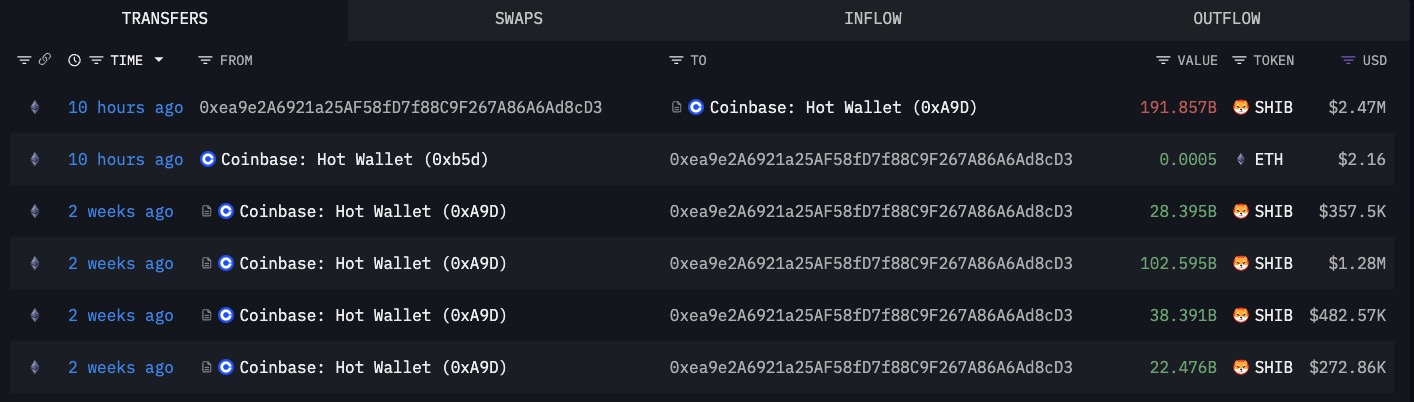Click contract document icon in 28.395B SHIB row
The width and height of the screenshot is (1414, 402).
(207, 212)
